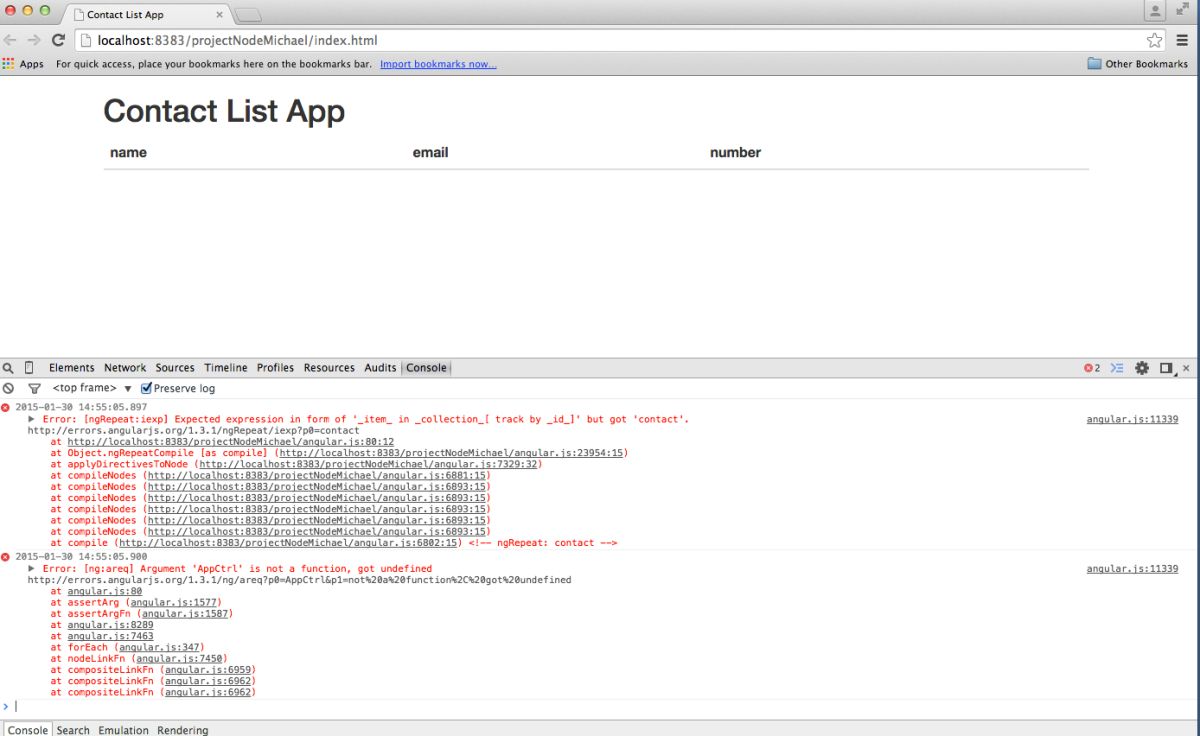The width and height of the screenshot is (1200, 736).
Task: Toggle fullscreen with the expand arrows
Action: click(x=1183, y=10)
